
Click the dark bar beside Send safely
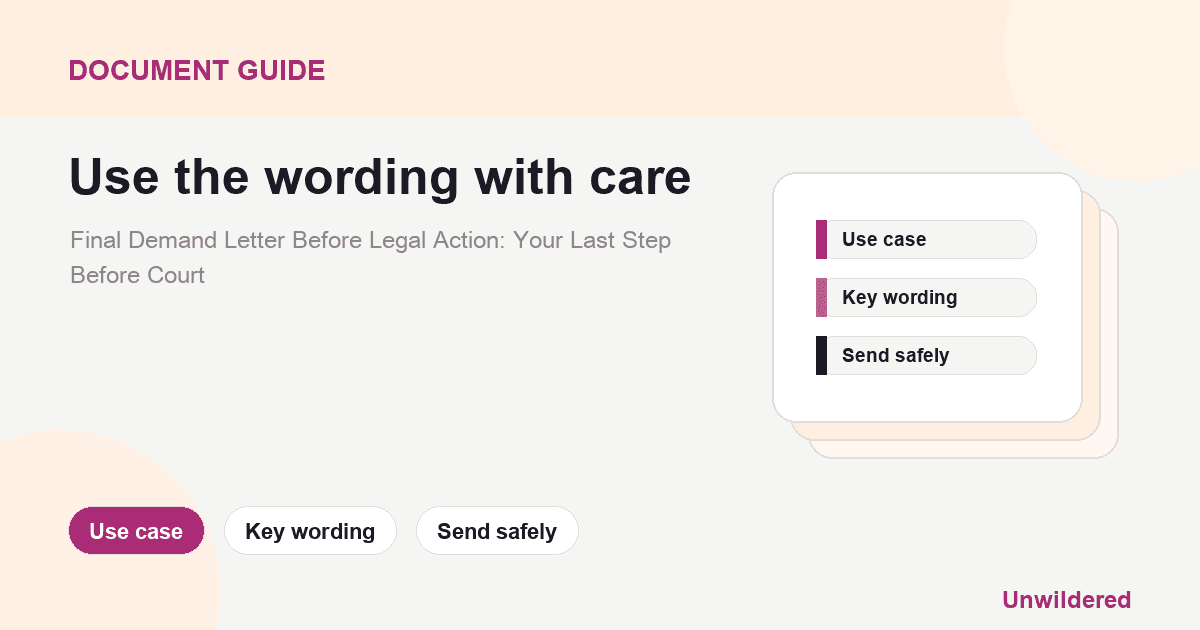821,355
